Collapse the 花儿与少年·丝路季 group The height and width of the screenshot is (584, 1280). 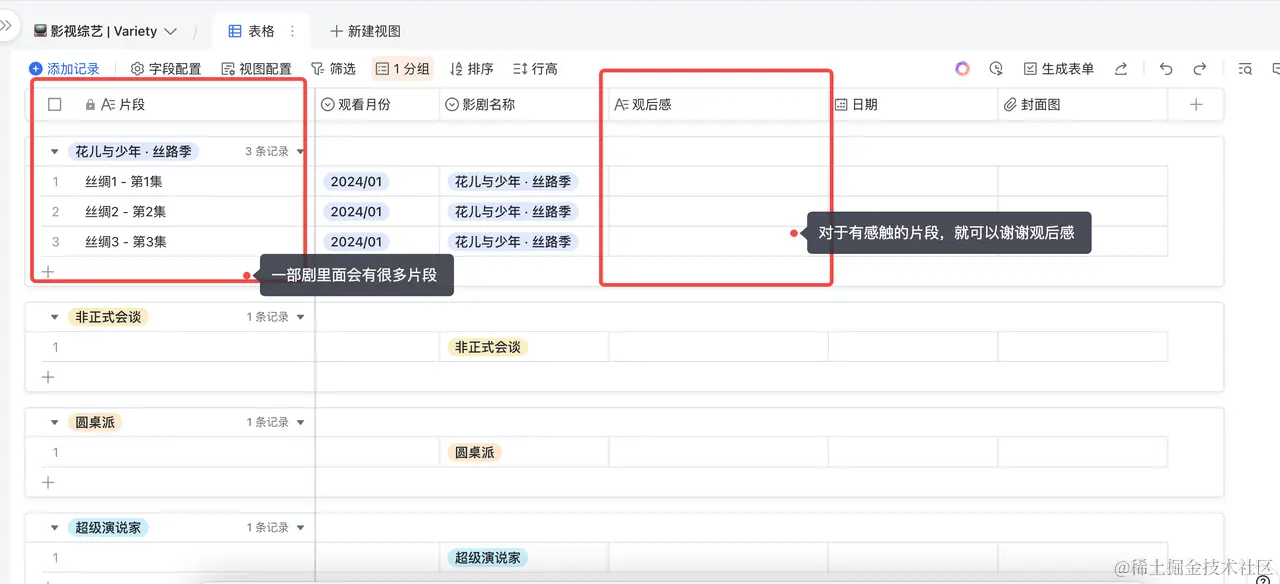[x=54, y=151]
